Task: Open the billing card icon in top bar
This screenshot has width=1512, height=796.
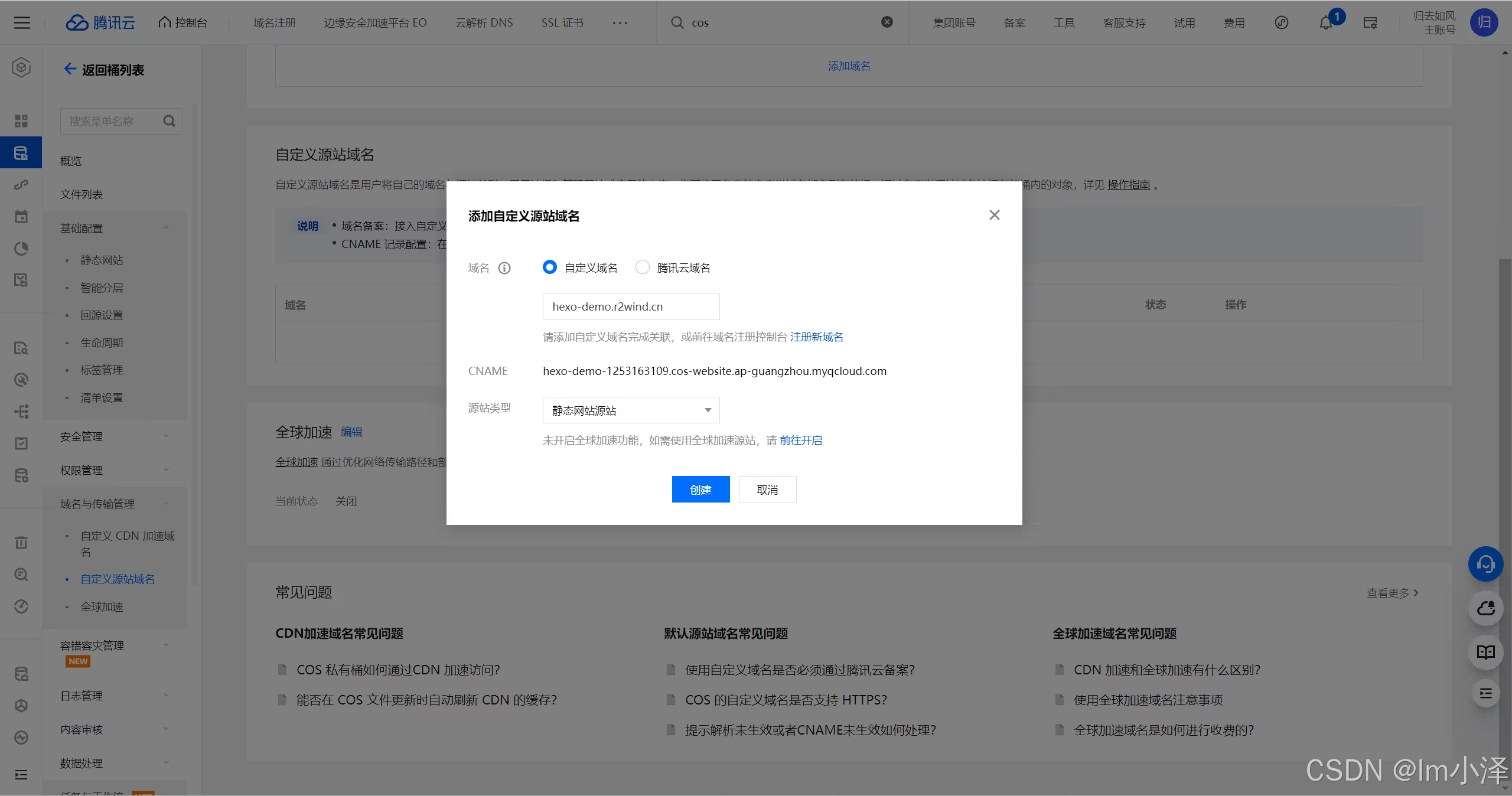Action: (1370, 23)
